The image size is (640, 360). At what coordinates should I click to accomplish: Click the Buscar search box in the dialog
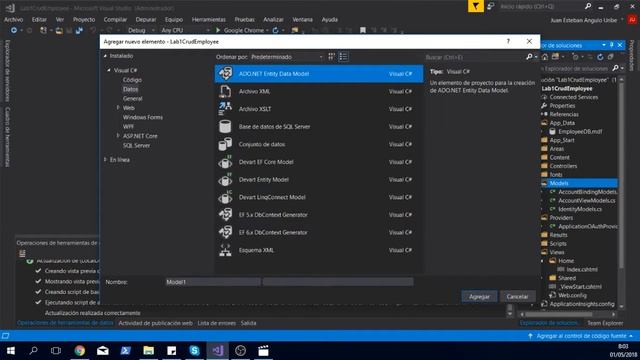click(x=474, y=57)
